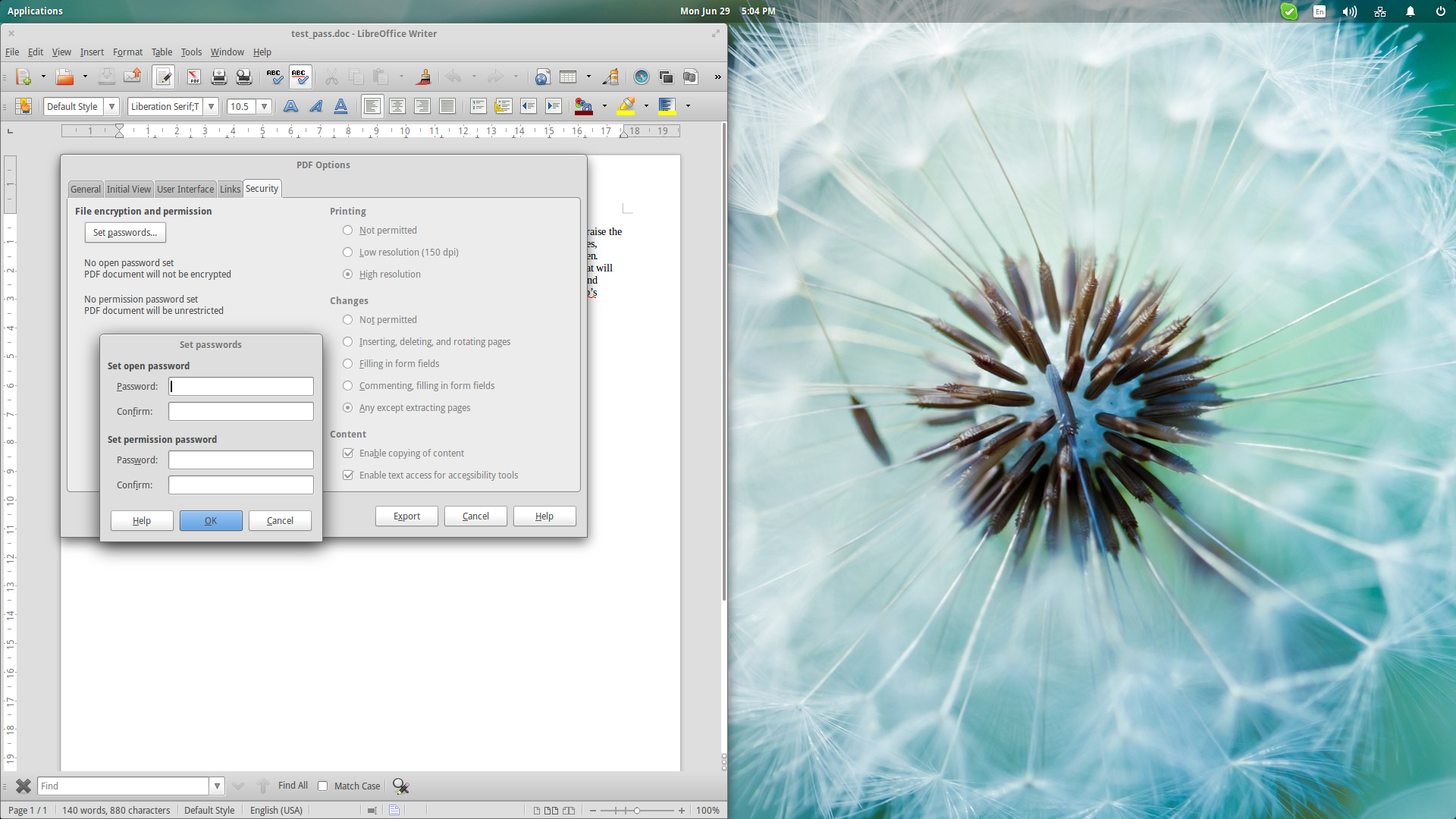Viewport: 1456px width, 819px height.
Task: Click the Copy icon in toolbar
Action: click(x=356, y=77)
